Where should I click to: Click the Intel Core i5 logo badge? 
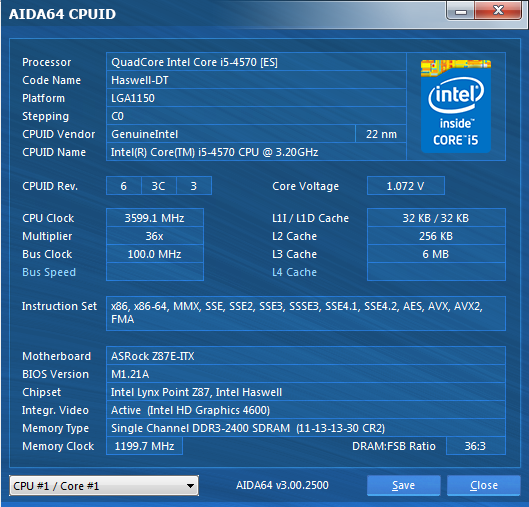[455, 106]
